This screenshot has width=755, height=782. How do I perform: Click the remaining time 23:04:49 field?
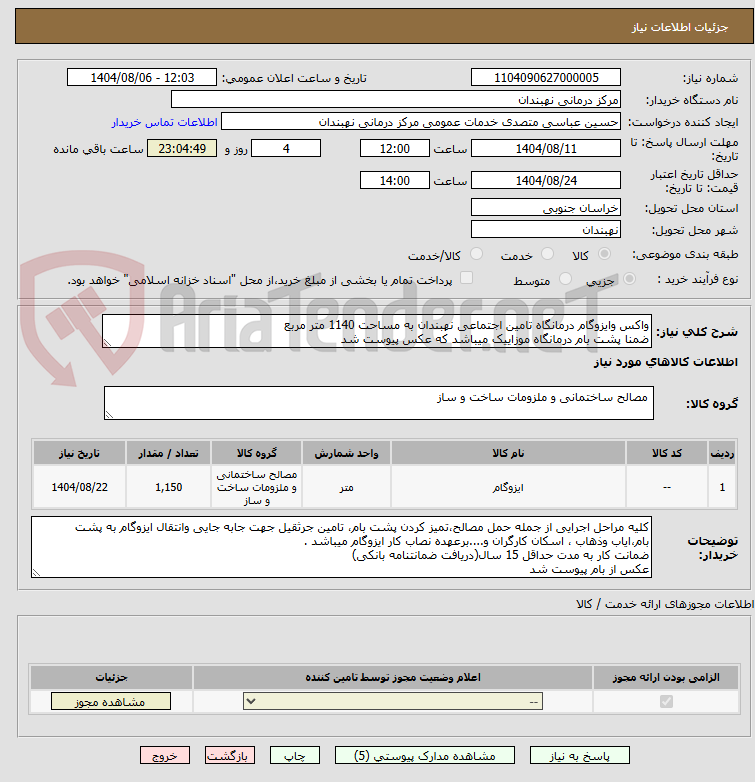[182, 149]
